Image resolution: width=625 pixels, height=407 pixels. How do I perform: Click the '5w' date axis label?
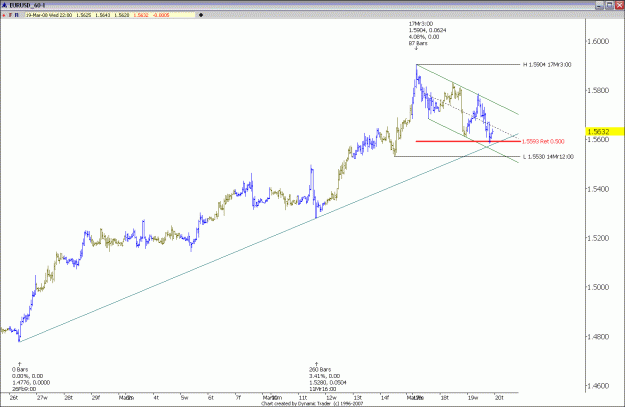(184, 397)
